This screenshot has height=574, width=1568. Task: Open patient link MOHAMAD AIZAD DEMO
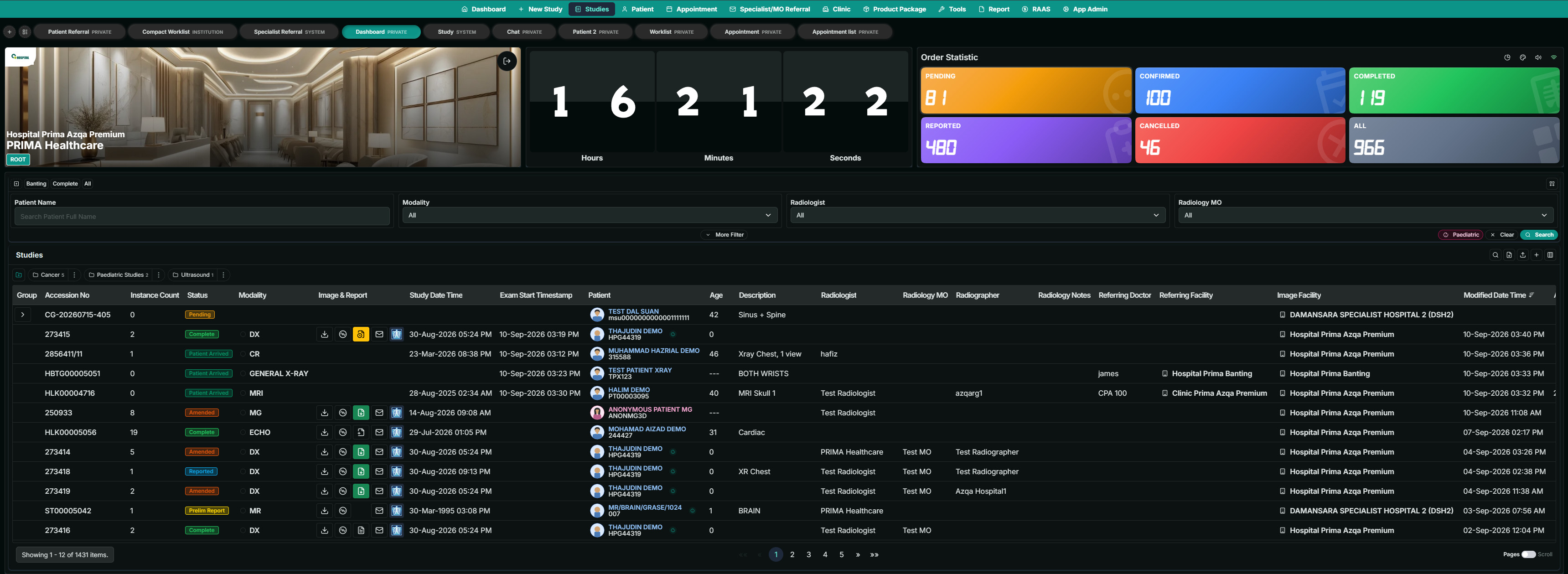[647, 429]
